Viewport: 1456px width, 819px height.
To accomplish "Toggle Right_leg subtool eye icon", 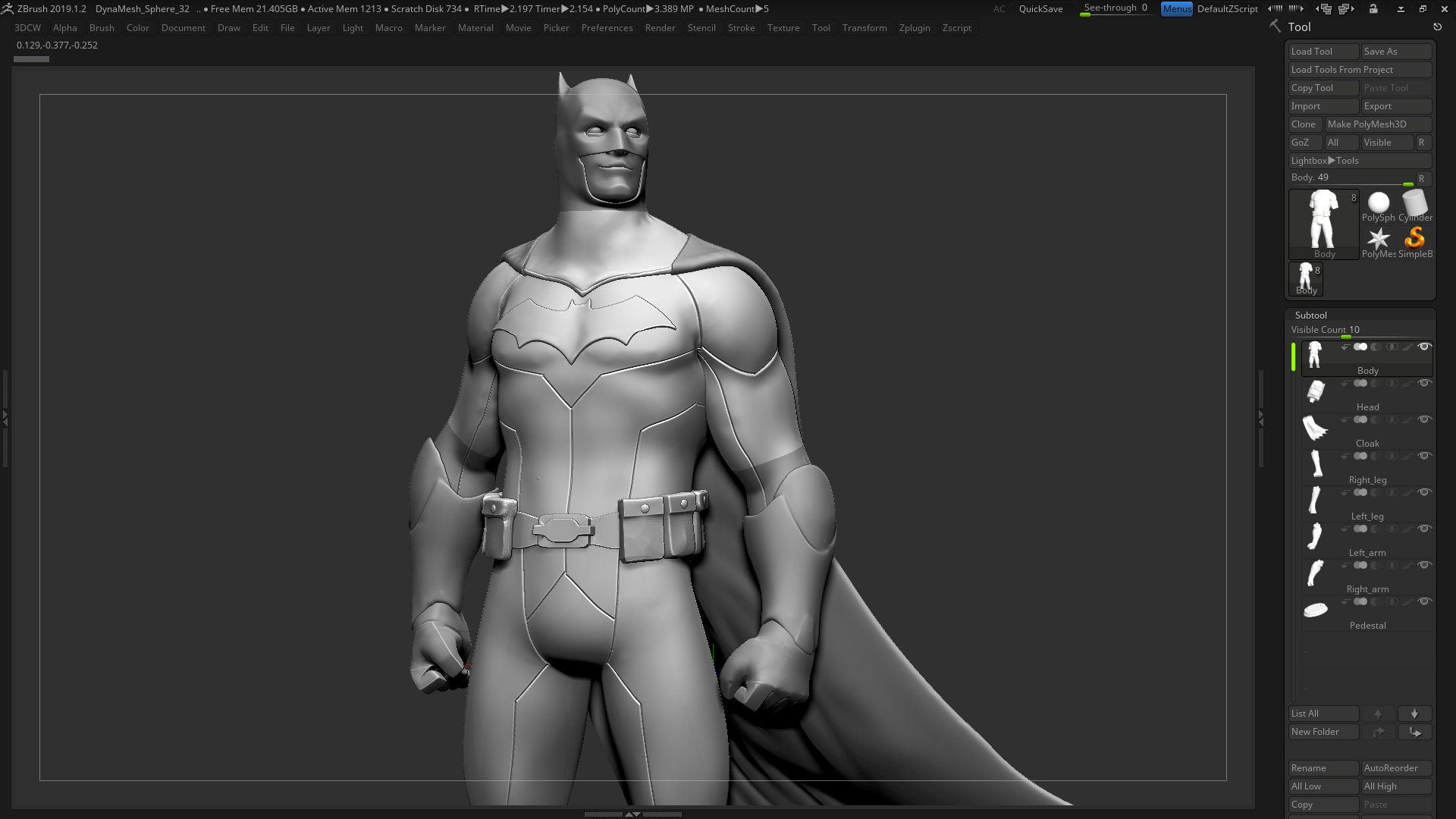I will pos(1424,456).
